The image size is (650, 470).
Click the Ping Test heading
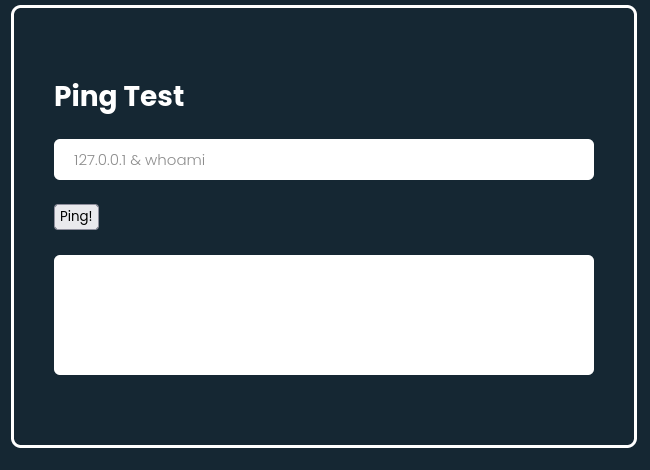click(119, 96)
